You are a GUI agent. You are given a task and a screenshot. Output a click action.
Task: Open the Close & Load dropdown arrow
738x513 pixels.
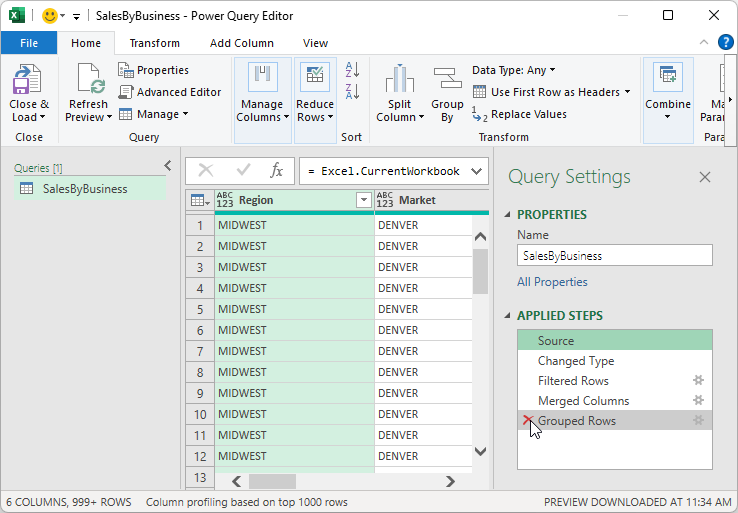pos(43,117)
